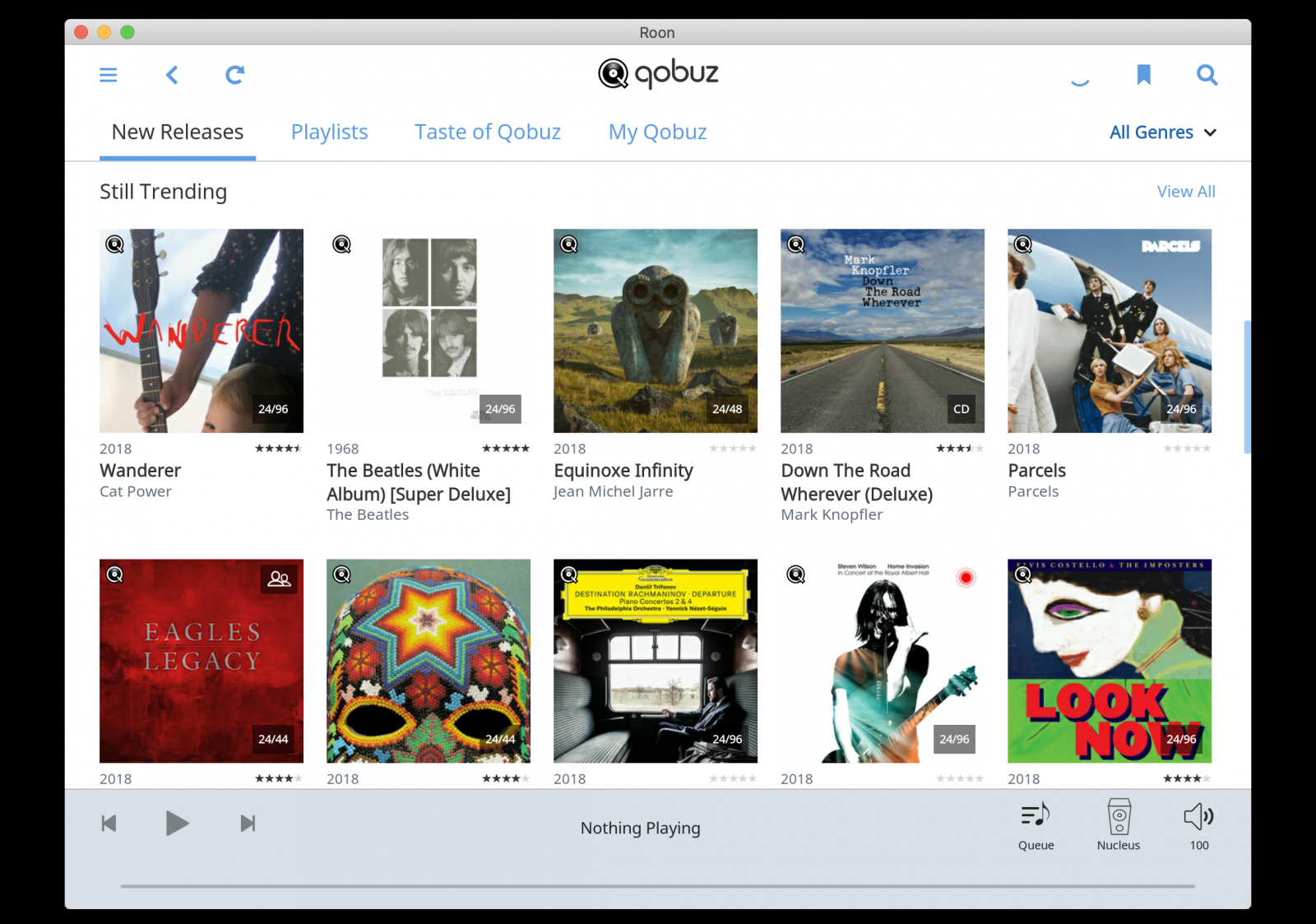Switch to the New Releases tab

point(178,132)
